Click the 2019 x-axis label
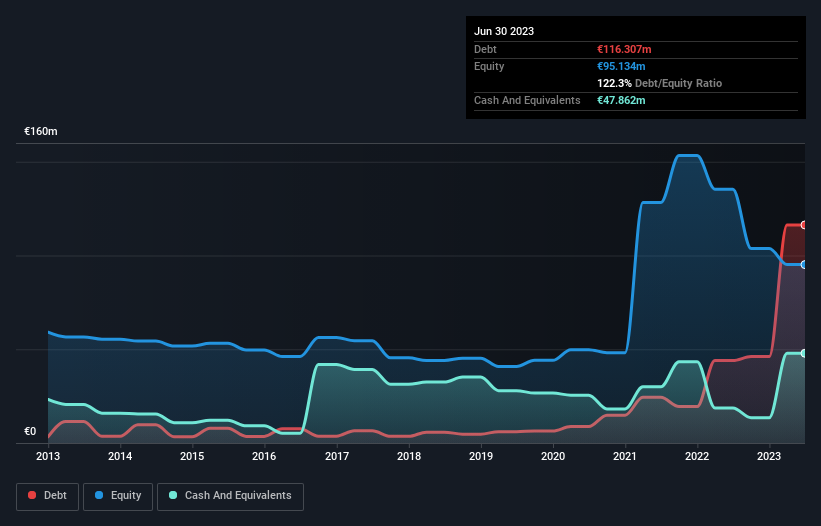Image resolution: width=821 pixels, height=526 pixels. [481, 456]
